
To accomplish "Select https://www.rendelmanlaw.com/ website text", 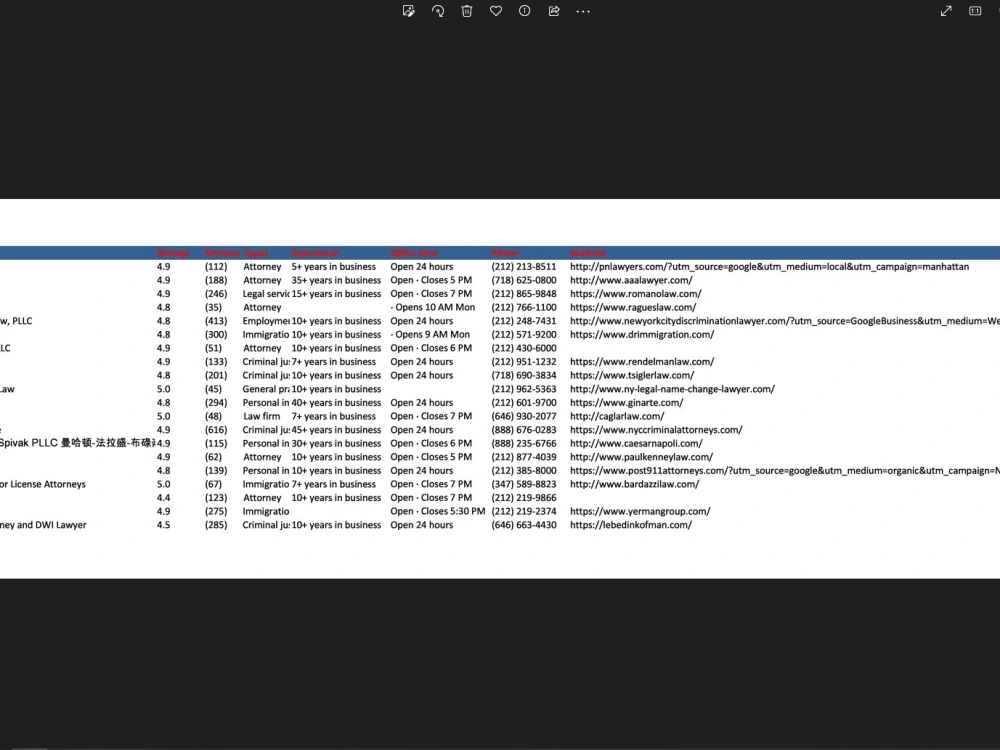I will 642,362.
